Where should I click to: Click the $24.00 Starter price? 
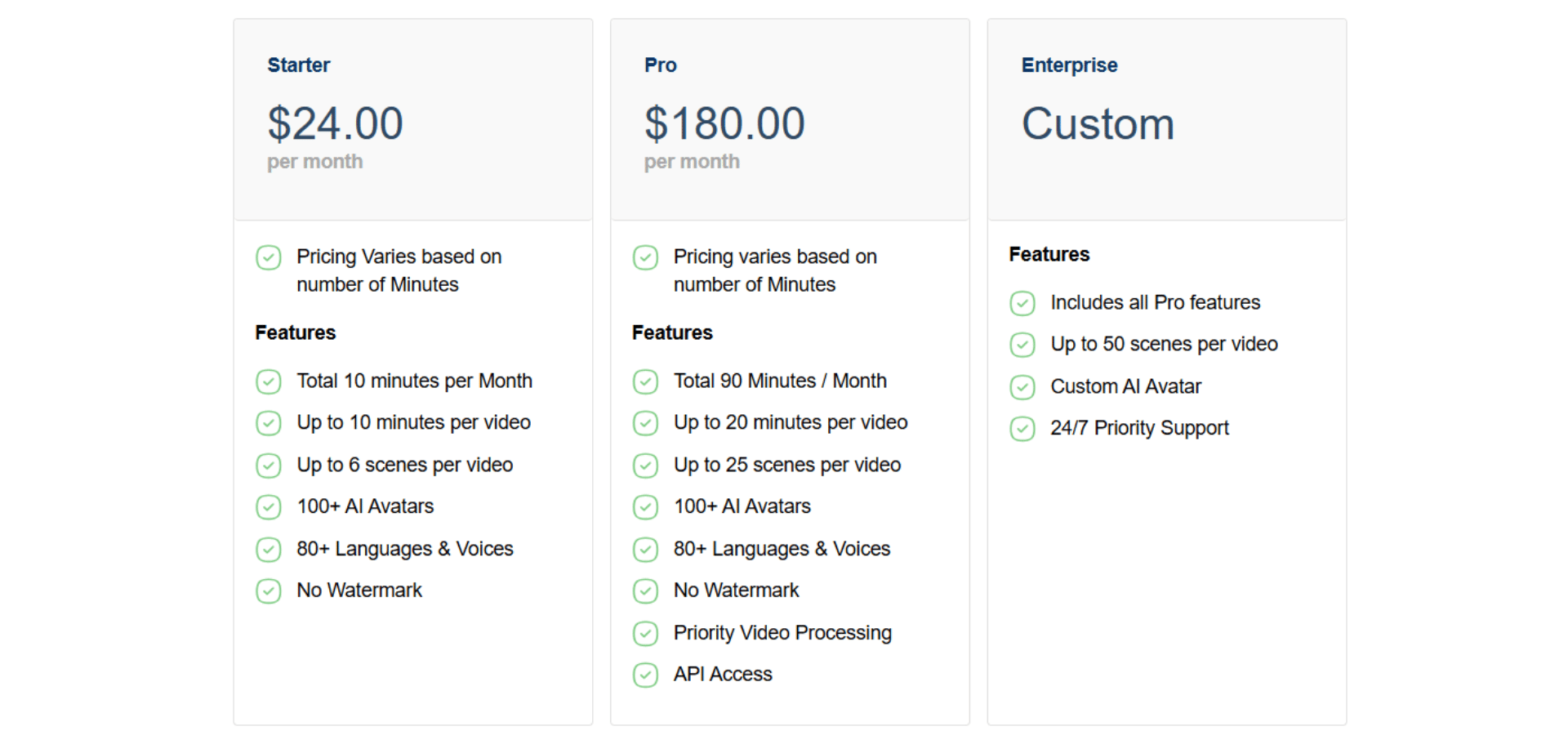click(335, 124)
